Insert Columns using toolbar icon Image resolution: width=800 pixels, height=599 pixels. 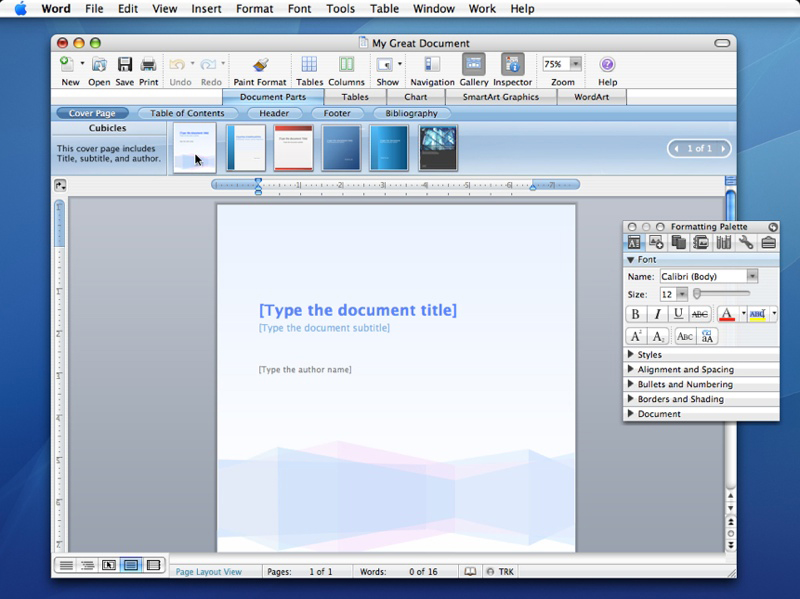tap(346, 66)
